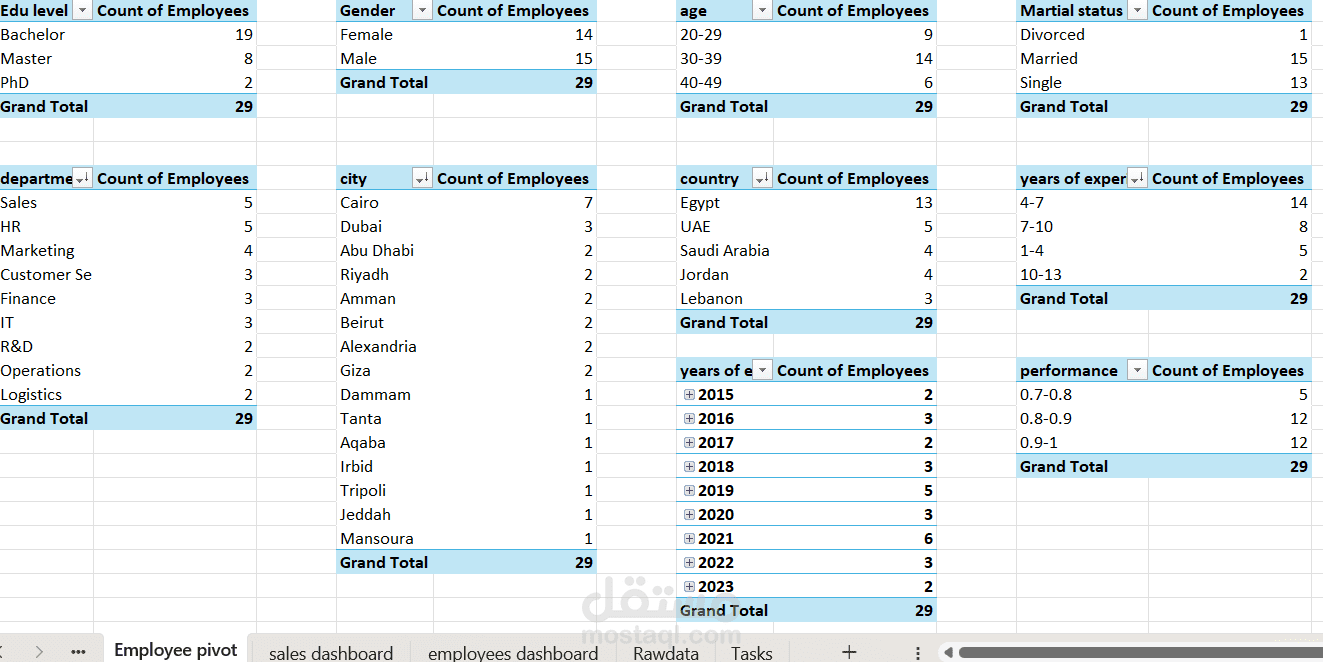Select the Alexandria city cell
This screenshot has height=662, width=1323.
378,347
